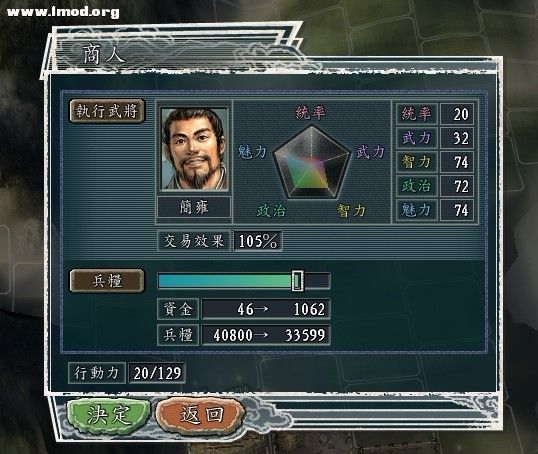Screen dimensions: 538x454
Task: Click the pentagon ability radar chart
Action: pos(312,163)
